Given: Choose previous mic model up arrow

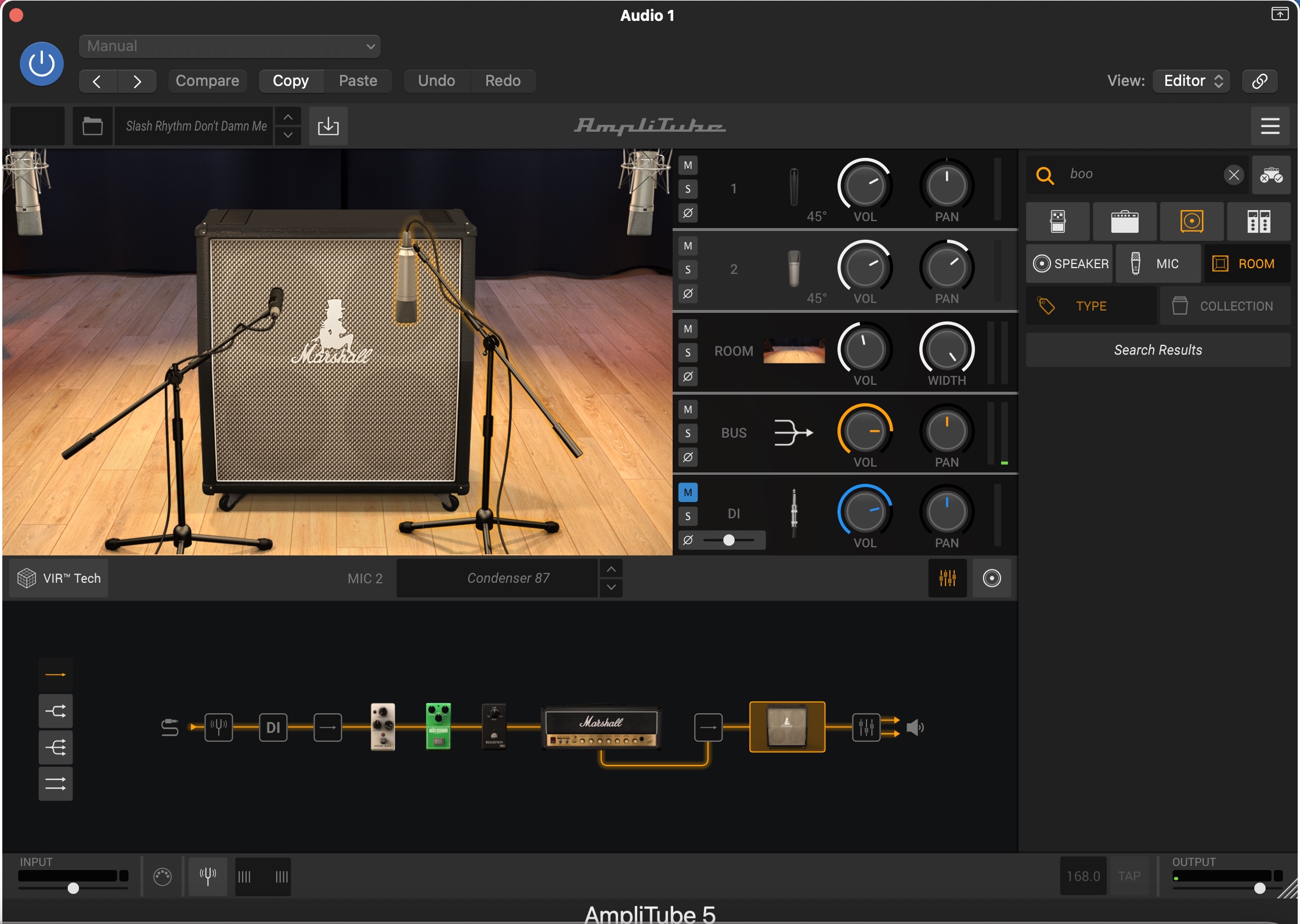Looking at the screenshot, I should pos(611,569).
